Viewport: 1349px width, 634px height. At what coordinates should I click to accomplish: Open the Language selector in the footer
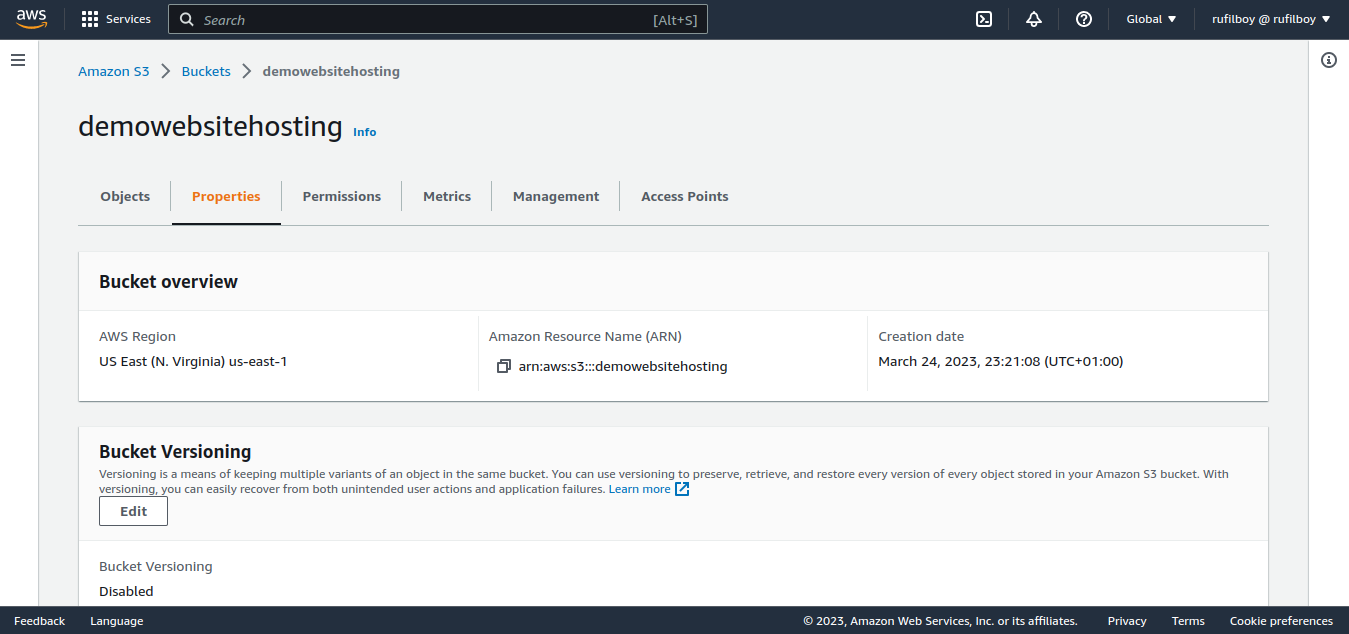[117, 621]
